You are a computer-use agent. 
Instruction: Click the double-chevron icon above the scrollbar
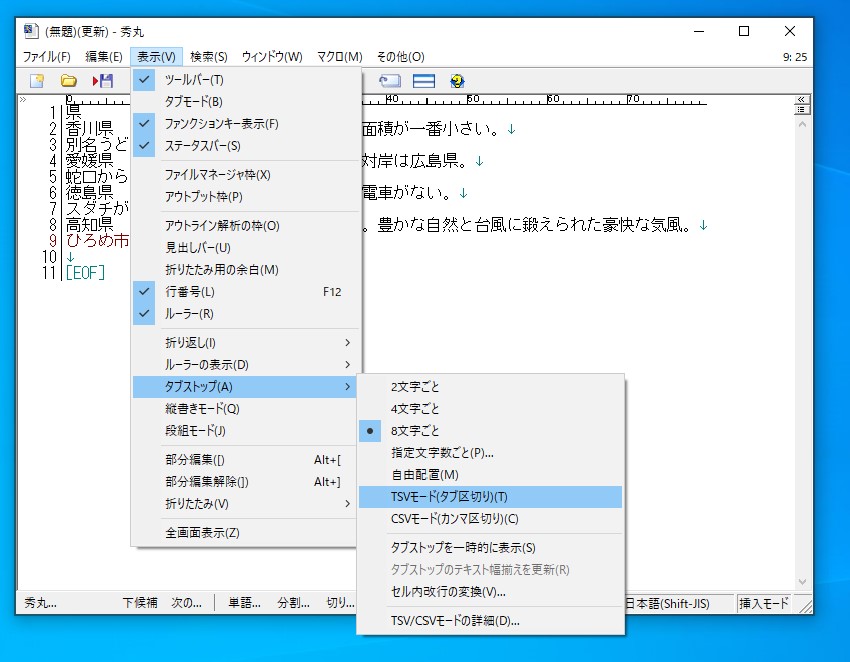pyautogui.click(x=802, y=98)
